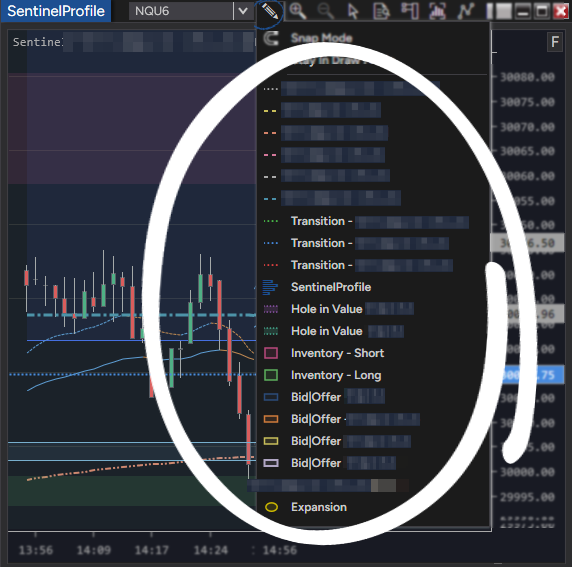Image resolution: width=572 pixels, height=567 pixels.
Task: Click the F button on the price axis
Action: 555,42
